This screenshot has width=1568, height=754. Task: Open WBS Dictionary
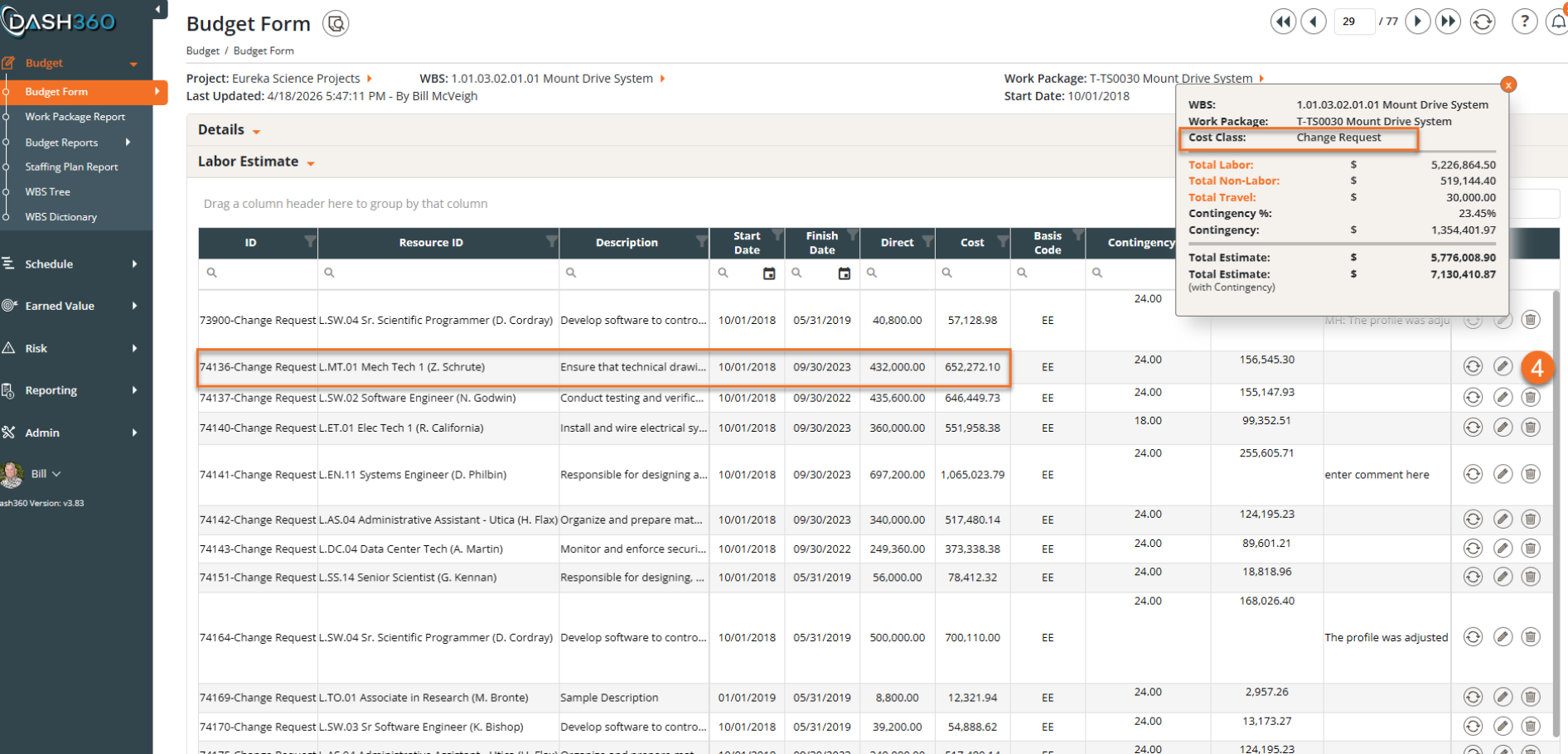[60, 217]
